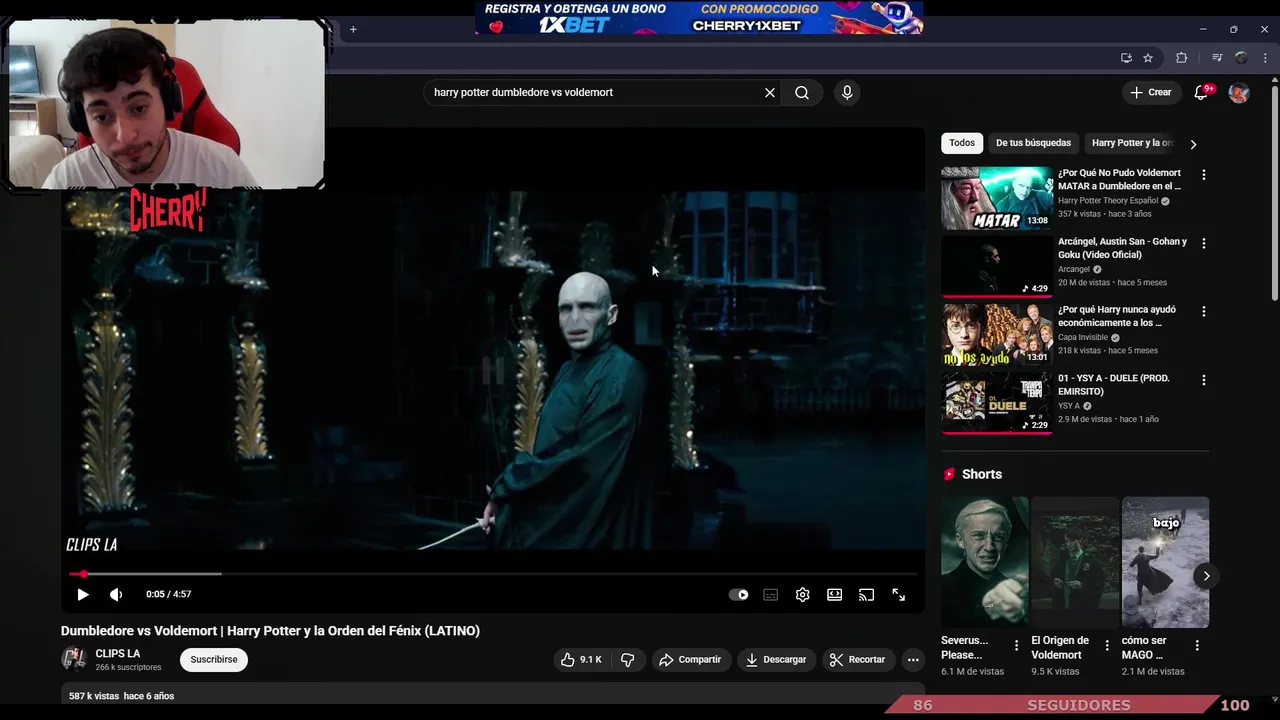Open the Chrome profile icon

[x=1241, y=58]
